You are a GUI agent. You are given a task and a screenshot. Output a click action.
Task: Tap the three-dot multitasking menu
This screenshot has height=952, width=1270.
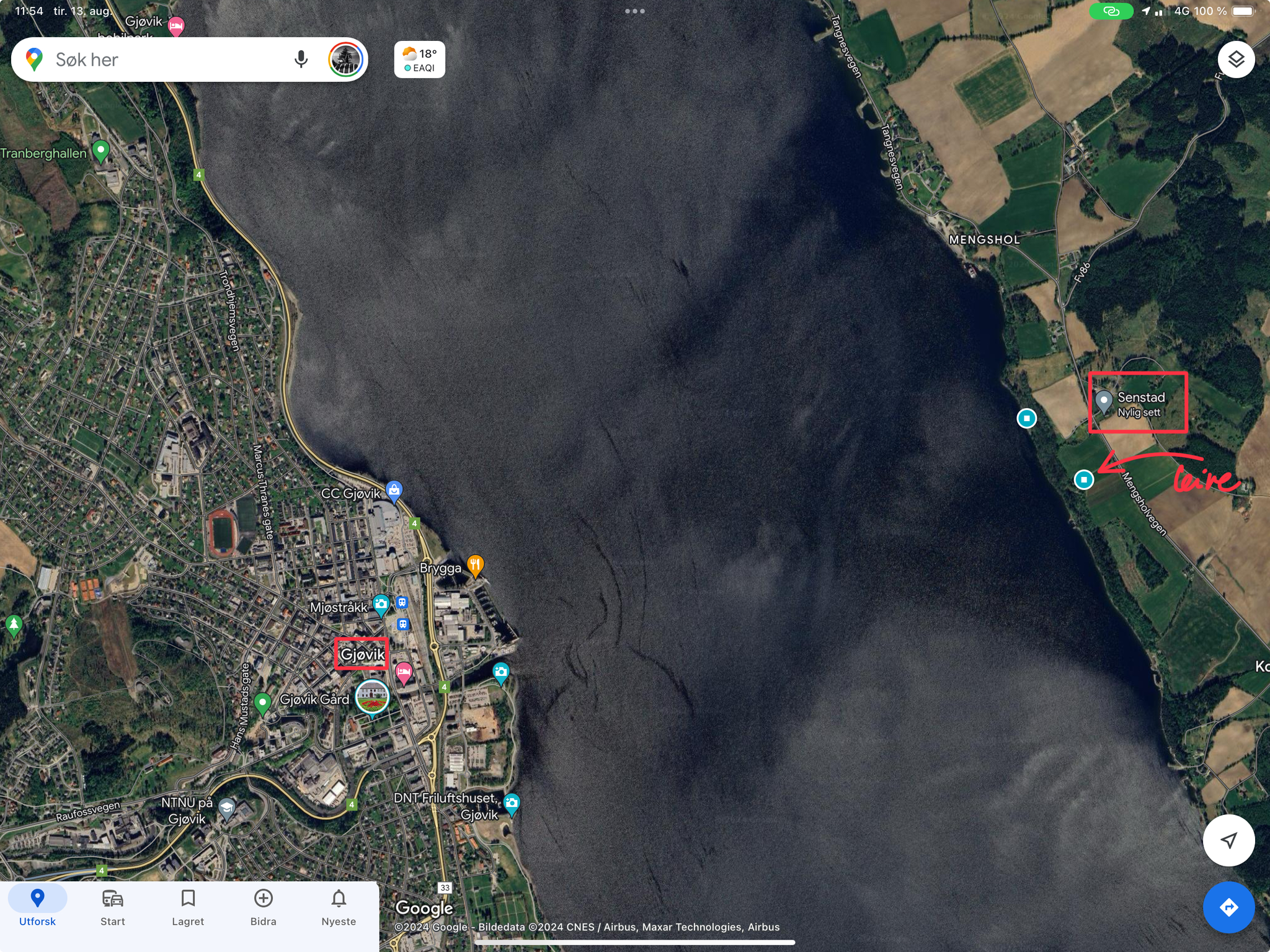[x=634, y=11]
